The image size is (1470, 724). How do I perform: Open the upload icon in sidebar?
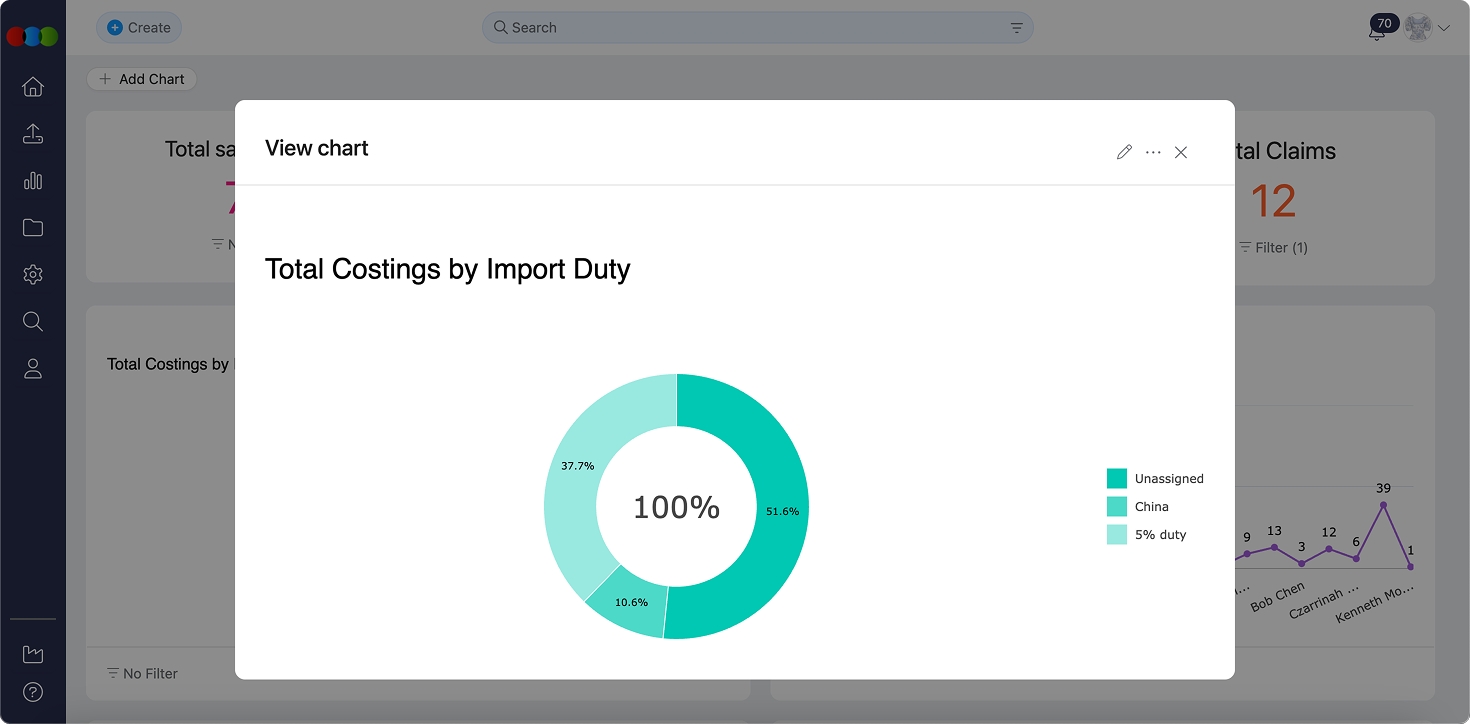pos(33,134)
